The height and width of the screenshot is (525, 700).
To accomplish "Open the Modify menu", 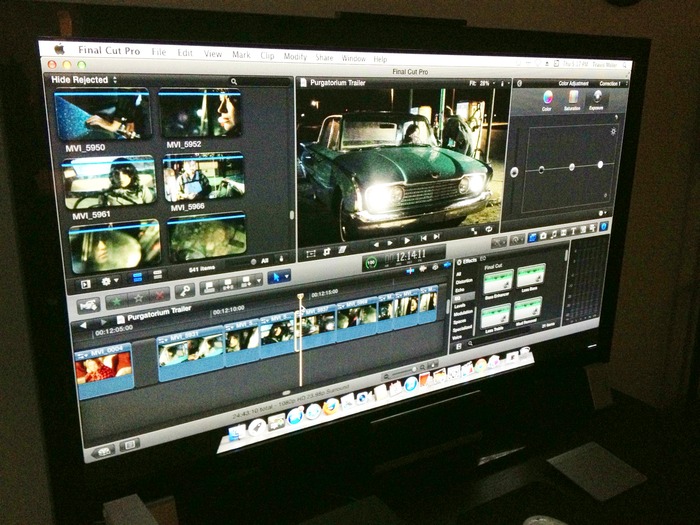I will click(295, 56).
